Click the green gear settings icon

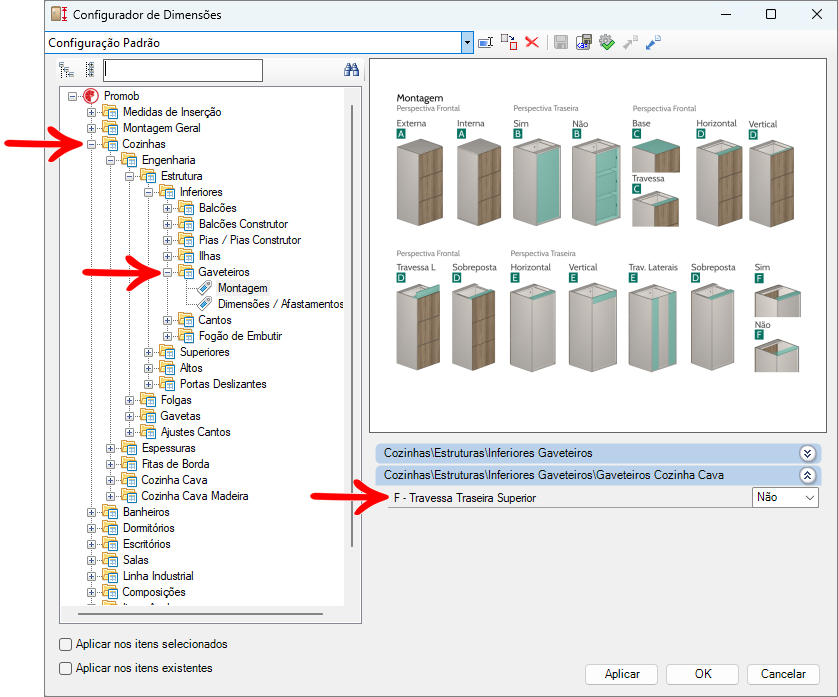(x=606, y=43)
